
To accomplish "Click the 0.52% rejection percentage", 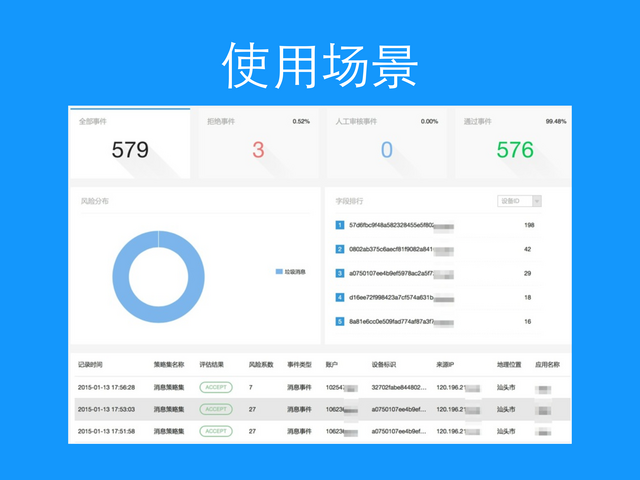I will coord(301,121).
